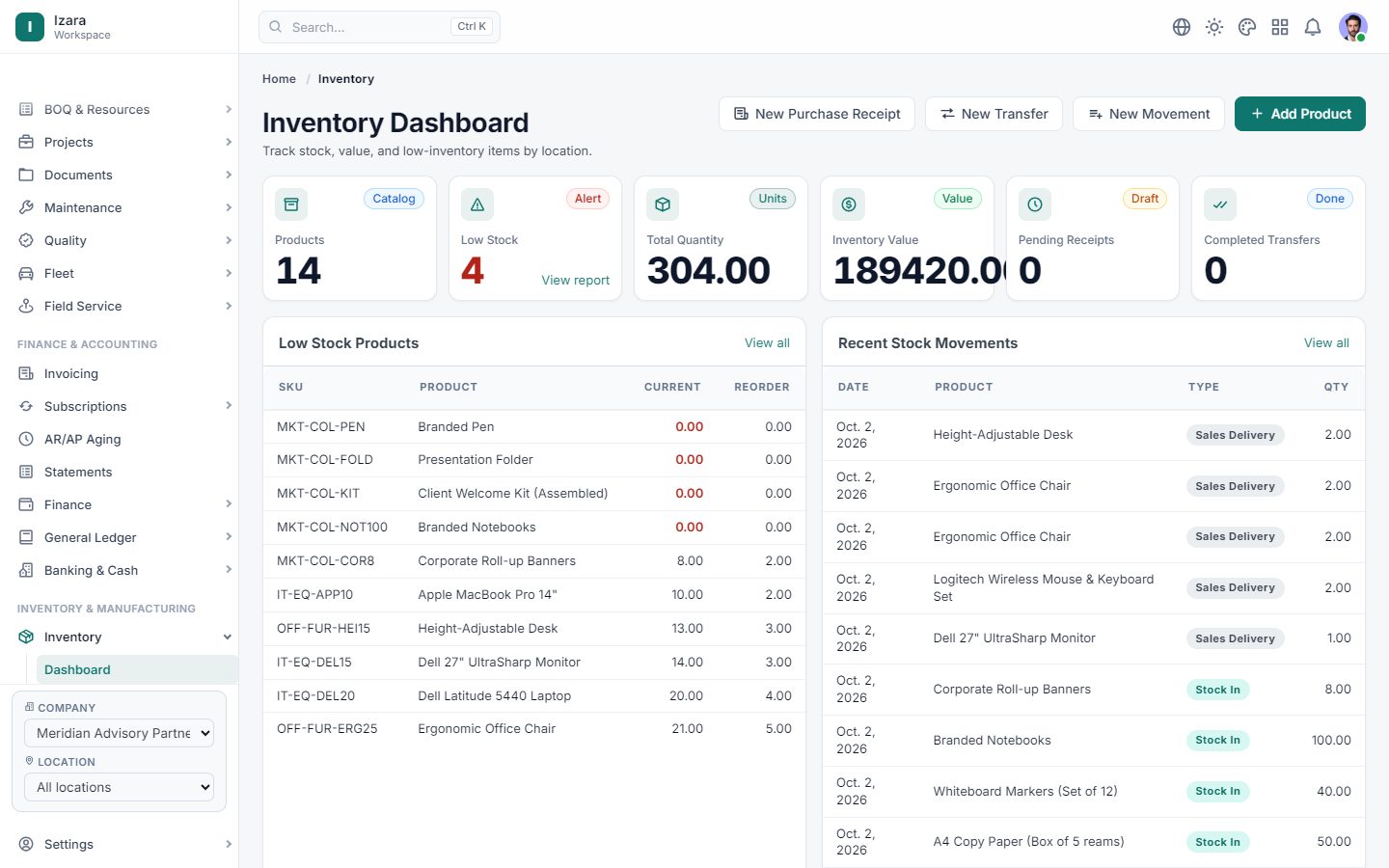This screenshot has height=868, width=1389.
Task: Click the Banking & Cash sidebar icon
Action: 26,570
